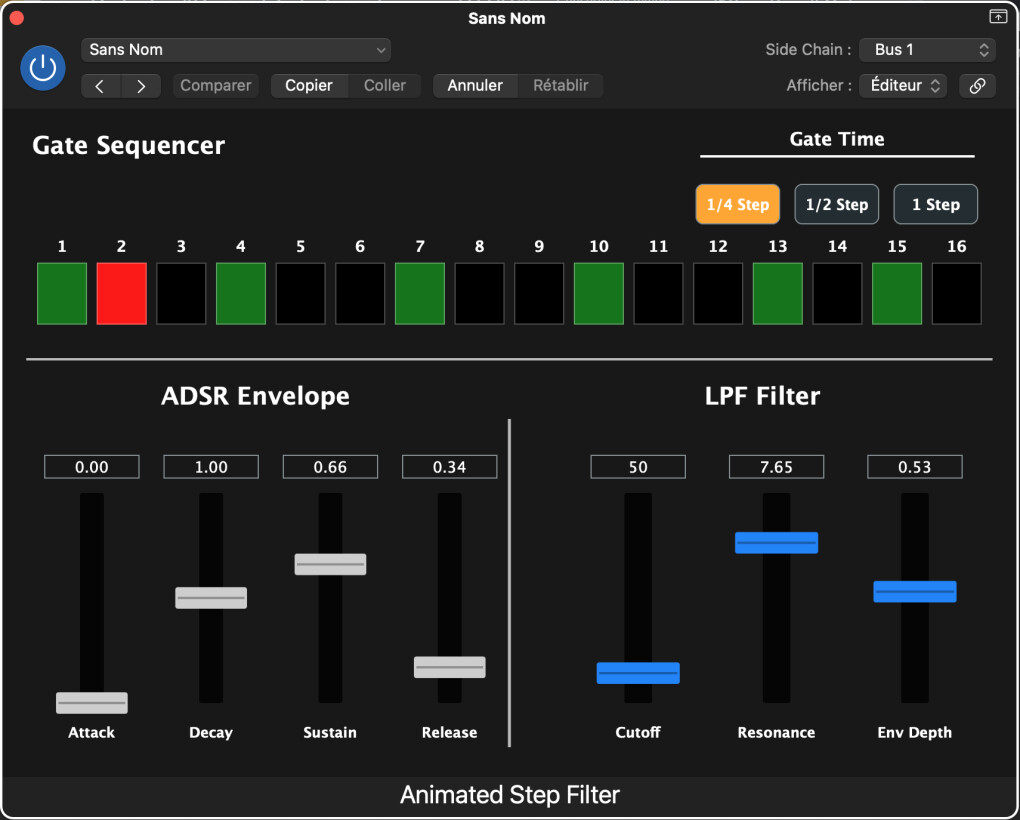
Task: Toggle gate sequencer step 2
Action: (121, 294)
